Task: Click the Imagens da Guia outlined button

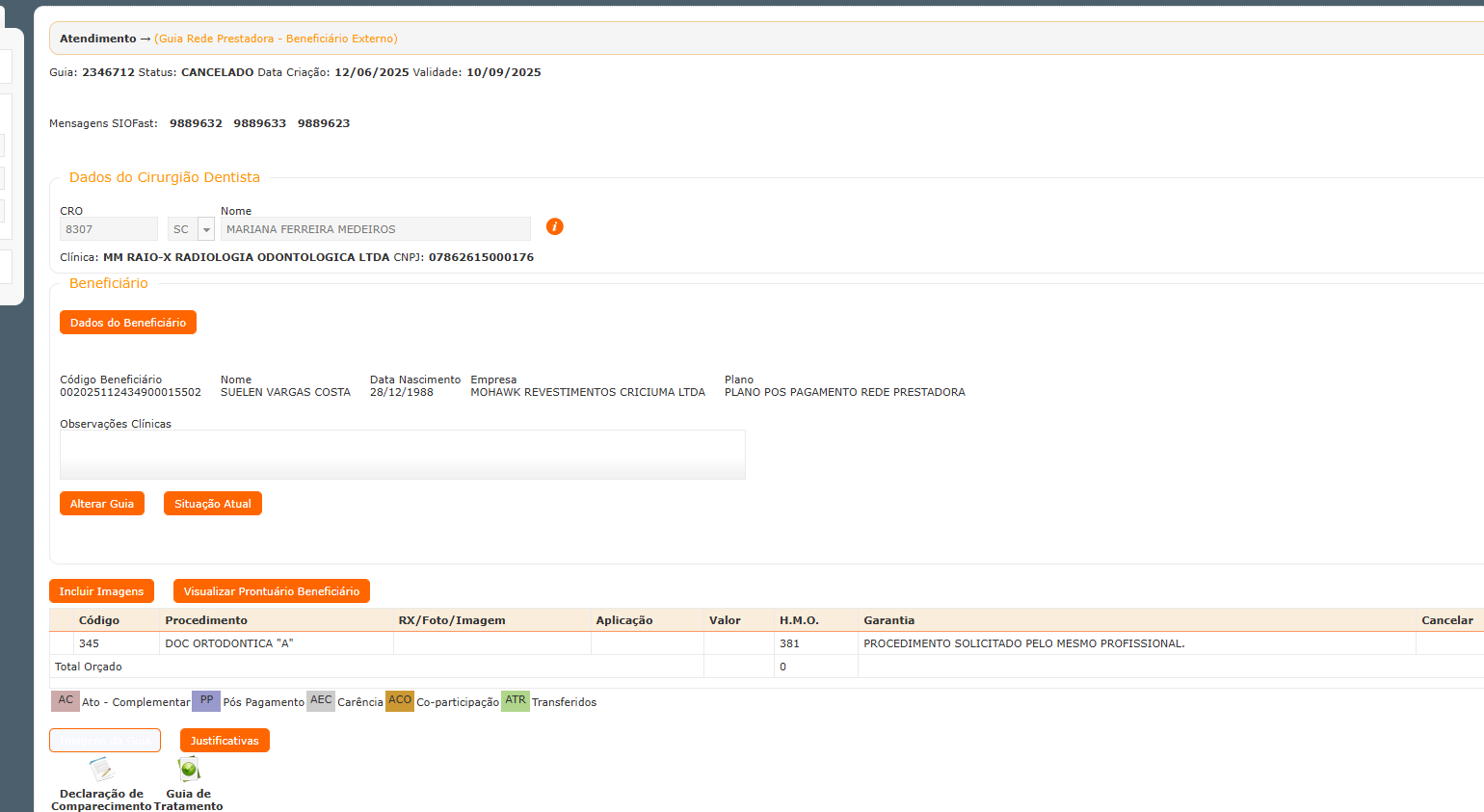Action: 105,741
